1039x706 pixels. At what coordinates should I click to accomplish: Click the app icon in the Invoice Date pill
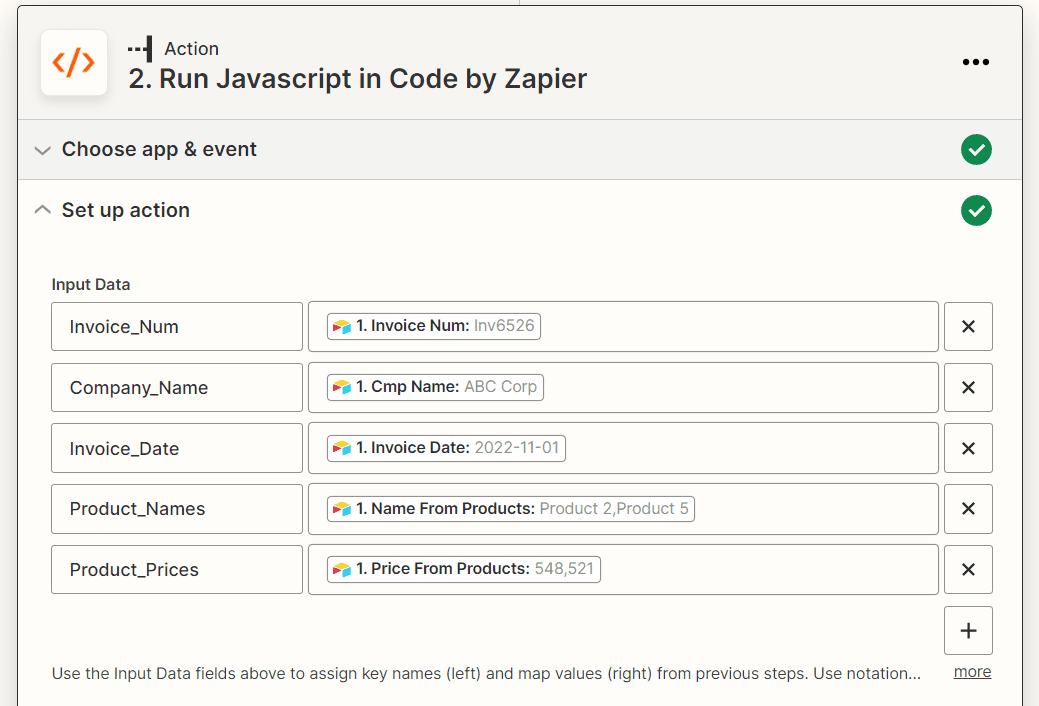click(340, 448)
